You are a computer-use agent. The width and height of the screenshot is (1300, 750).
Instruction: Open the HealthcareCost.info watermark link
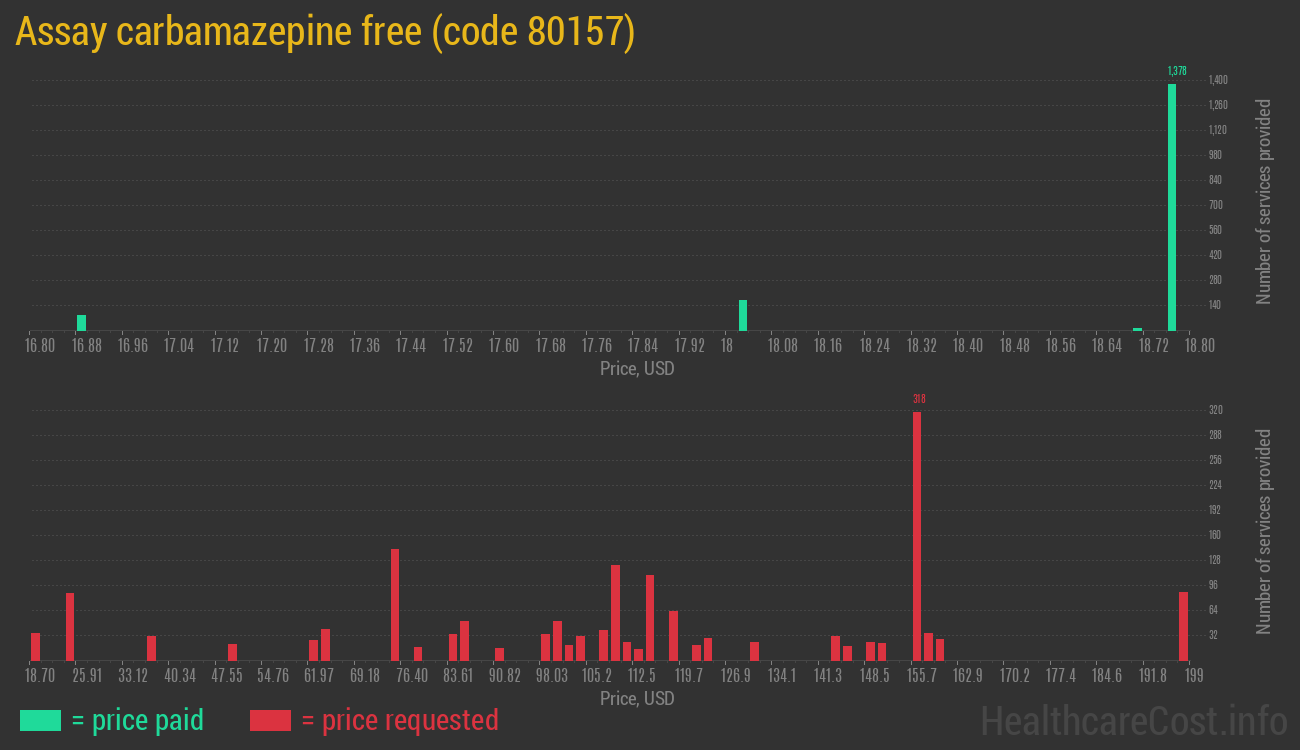pyautogui.click(x=1133, y=720)
